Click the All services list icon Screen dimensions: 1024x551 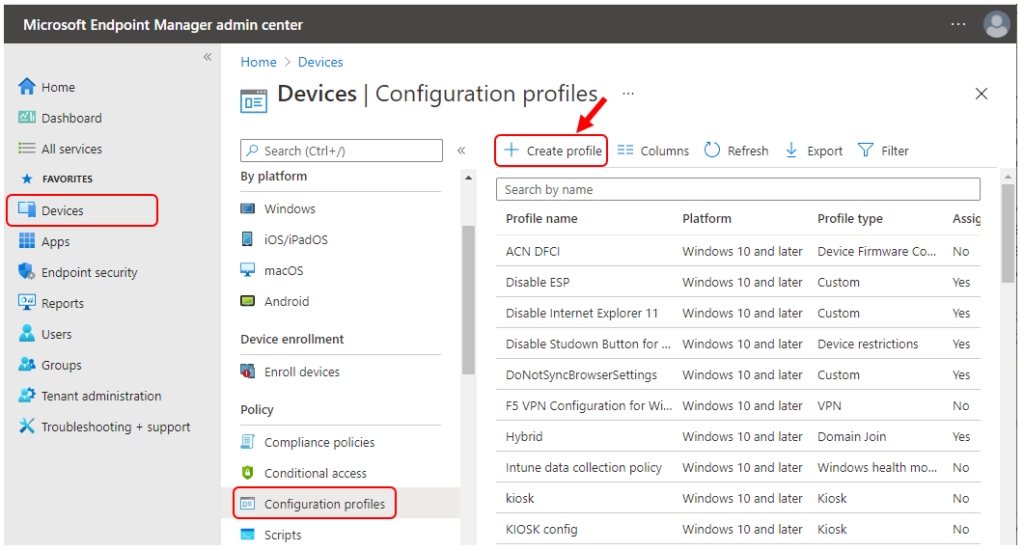27,148
